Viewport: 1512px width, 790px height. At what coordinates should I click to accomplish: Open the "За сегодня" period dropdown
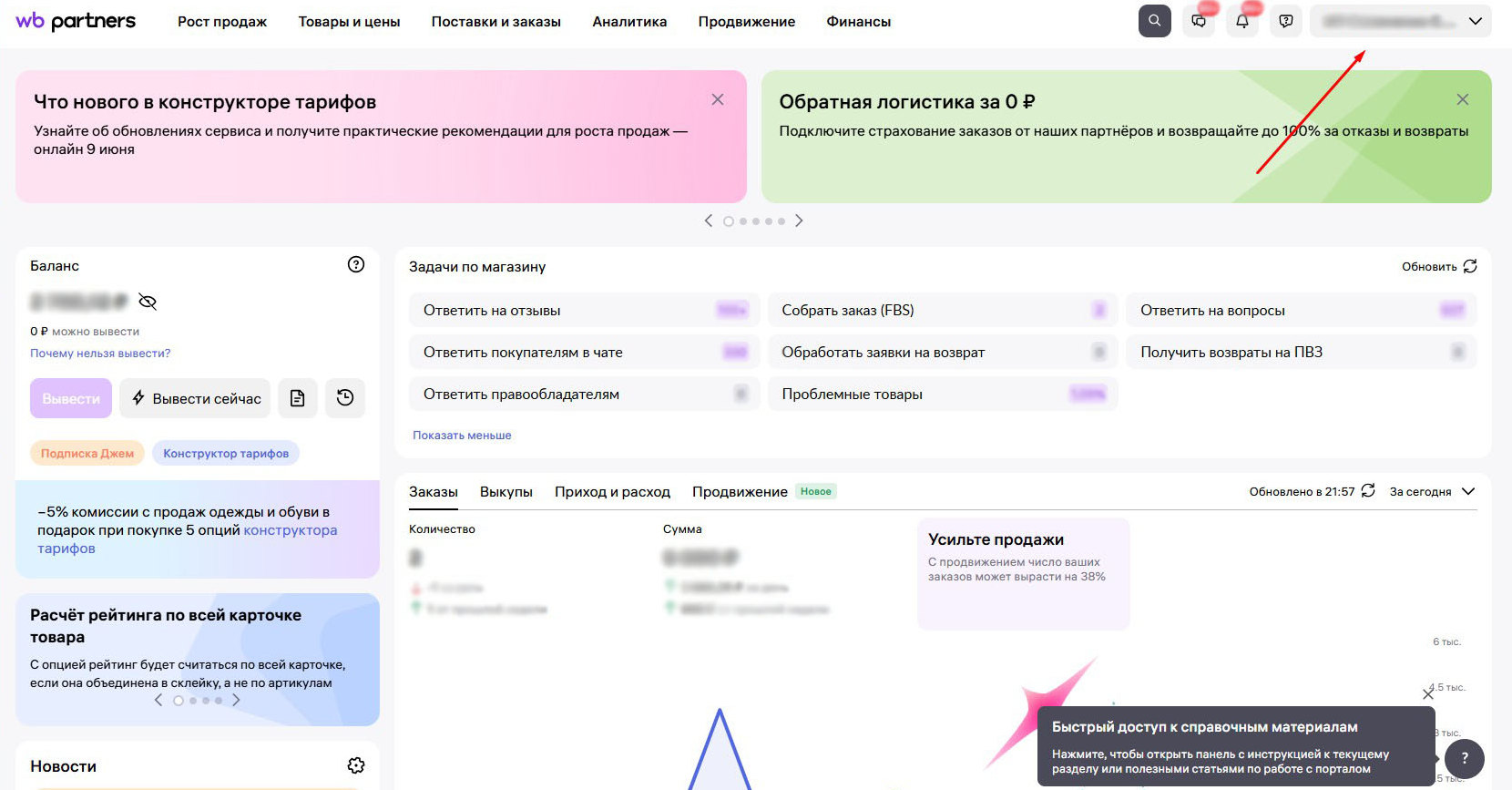(1432, 491)
